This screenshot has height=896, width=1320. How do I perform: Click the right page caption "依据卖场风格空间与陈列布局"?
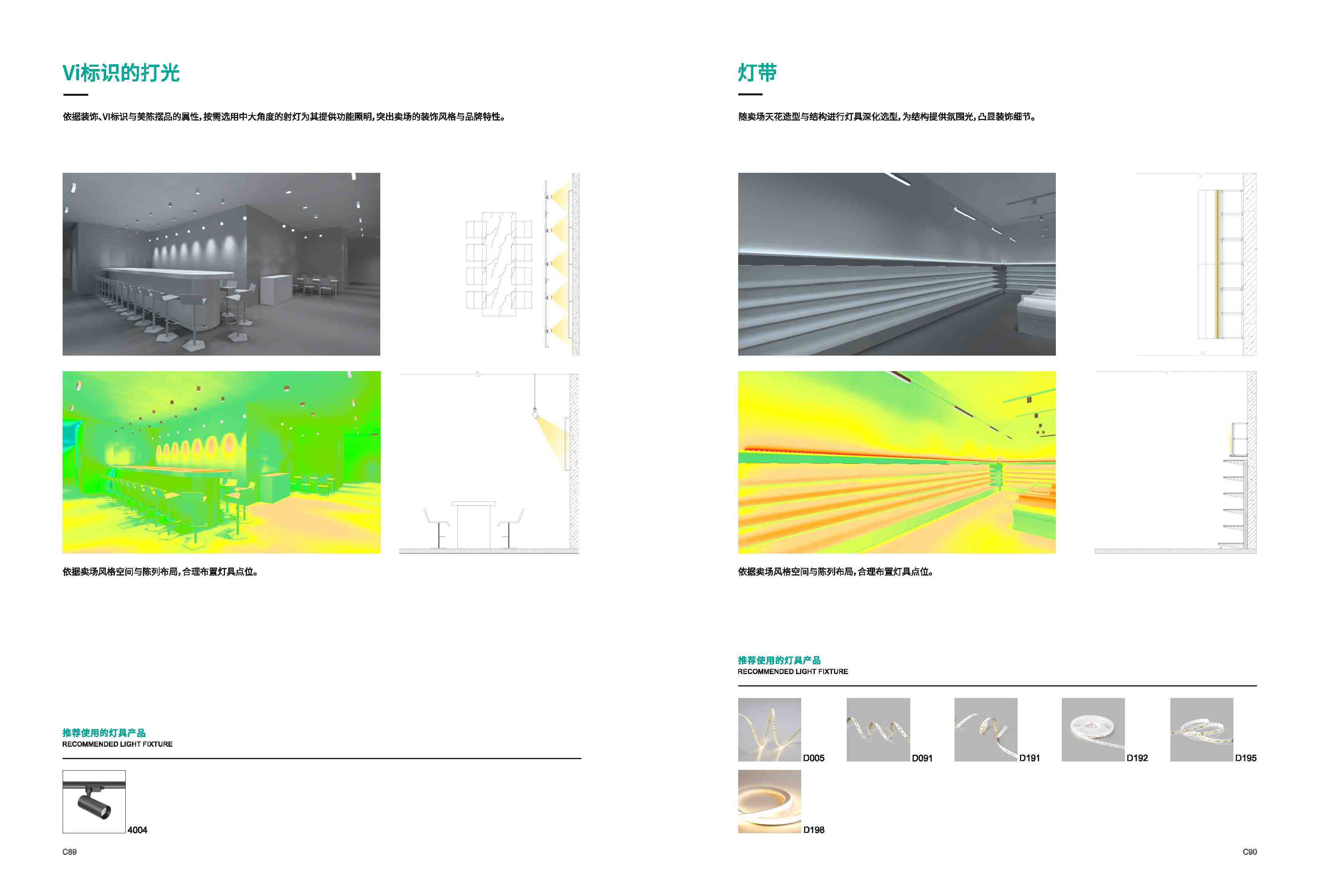pyautogui.click(x=836, y=572)
